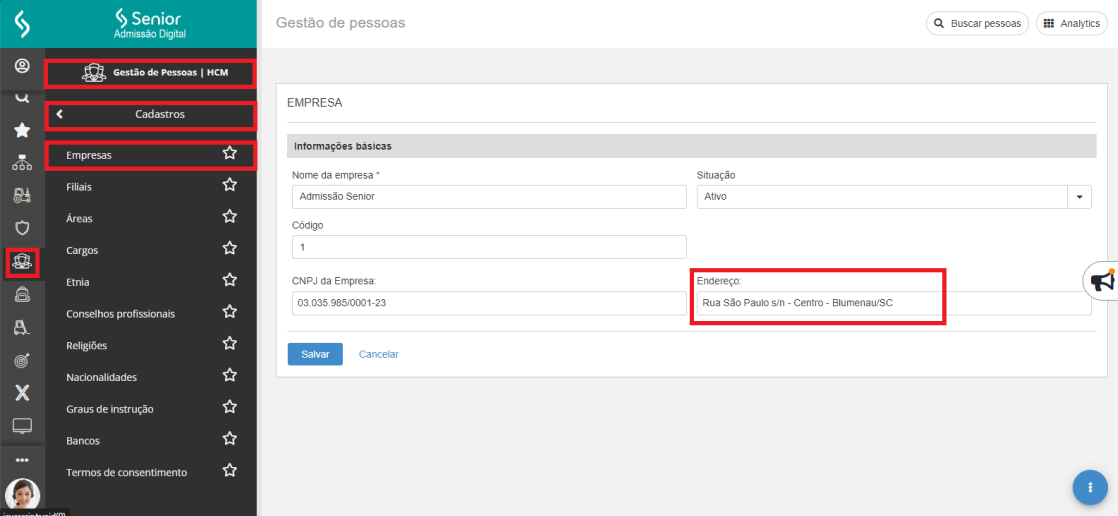Favorite Empresas with its star

point(229,154)
